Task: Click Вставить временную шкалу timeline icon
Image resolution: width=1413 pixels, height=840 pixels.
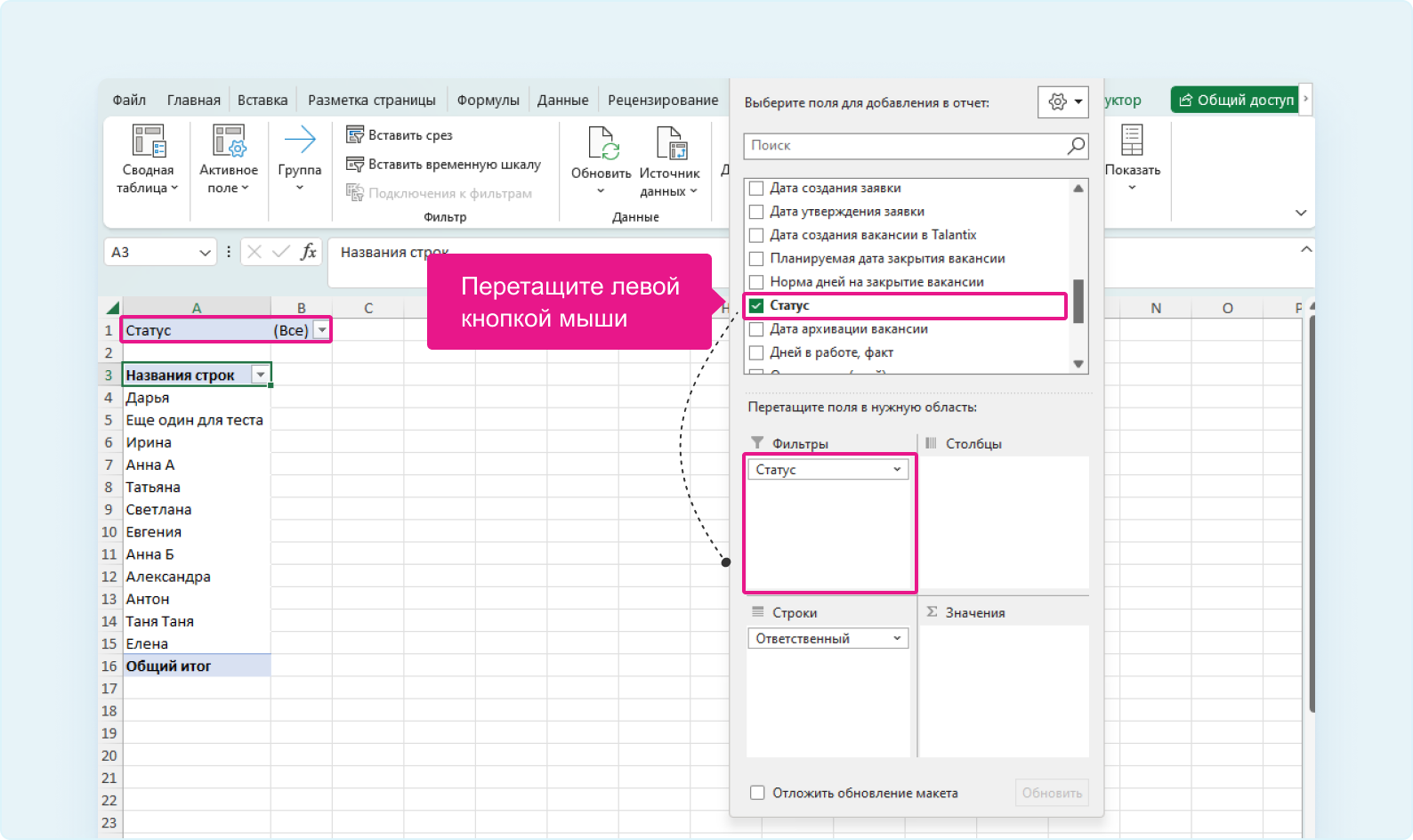Action: click(x=355, y=165)
